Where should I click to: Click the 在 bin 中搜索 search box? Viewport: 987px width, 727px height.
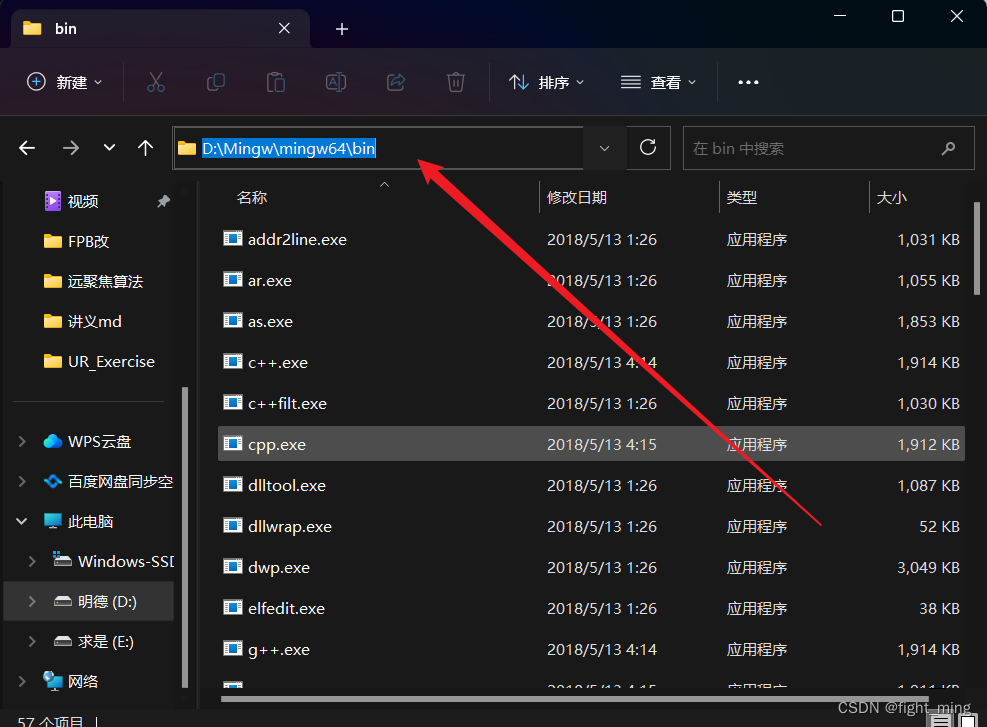(x=828, y=149)
